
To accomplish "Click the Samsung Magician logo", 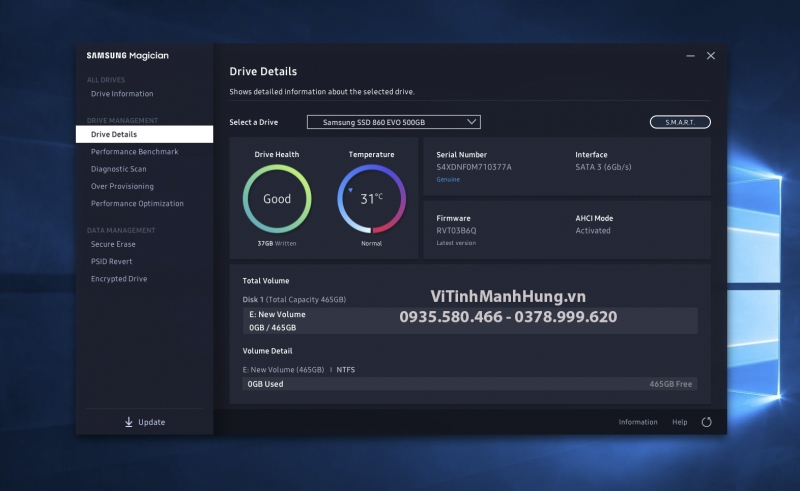I will pos(128,56).
